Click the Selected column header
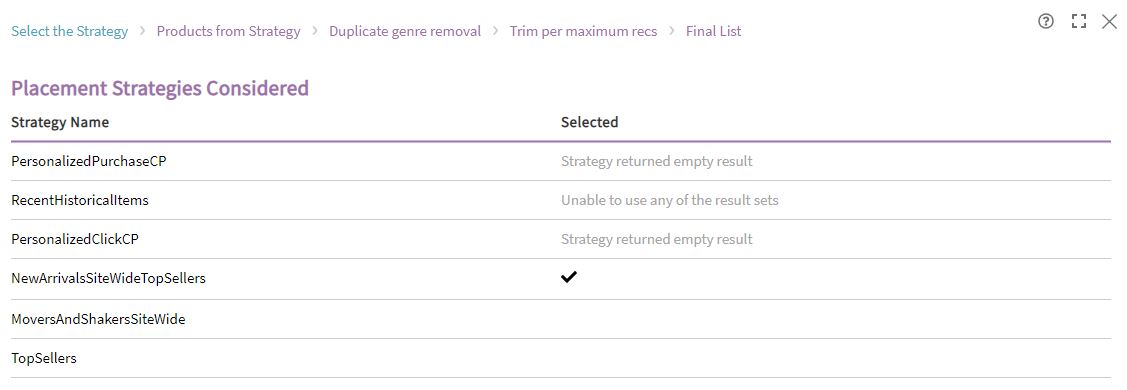This screenshot has width=1127, height=390. [589, 122]
